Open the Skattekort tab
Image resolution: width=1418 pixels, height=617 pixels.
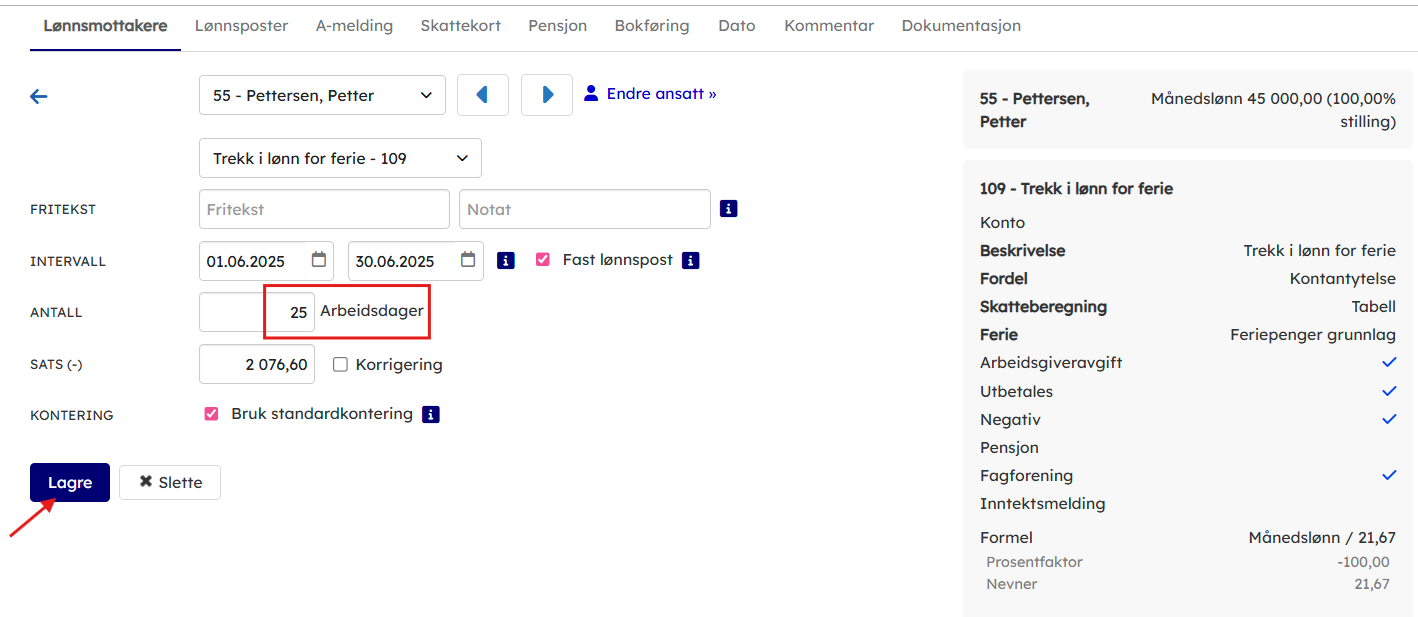point(460,26)
